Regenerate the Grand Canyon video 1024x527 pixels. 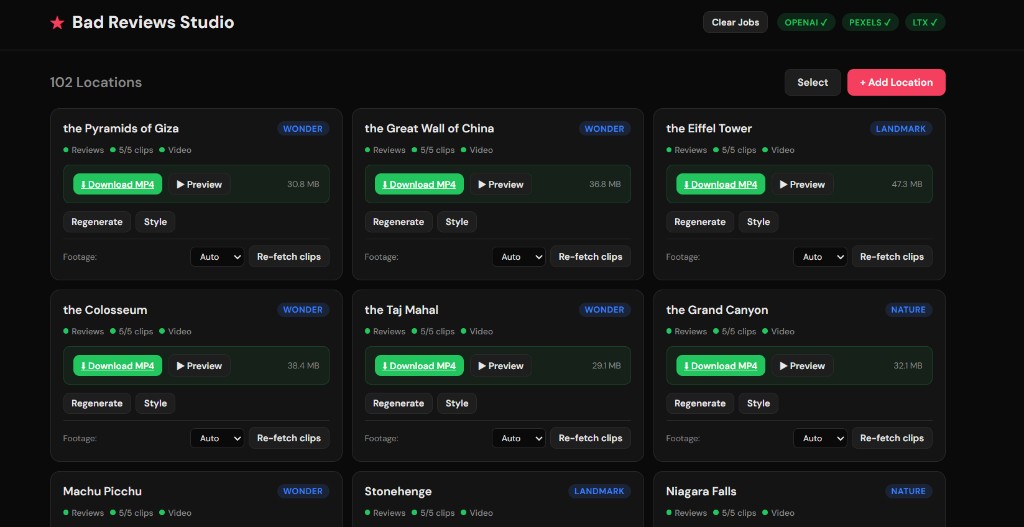click(x=700, y=404)
